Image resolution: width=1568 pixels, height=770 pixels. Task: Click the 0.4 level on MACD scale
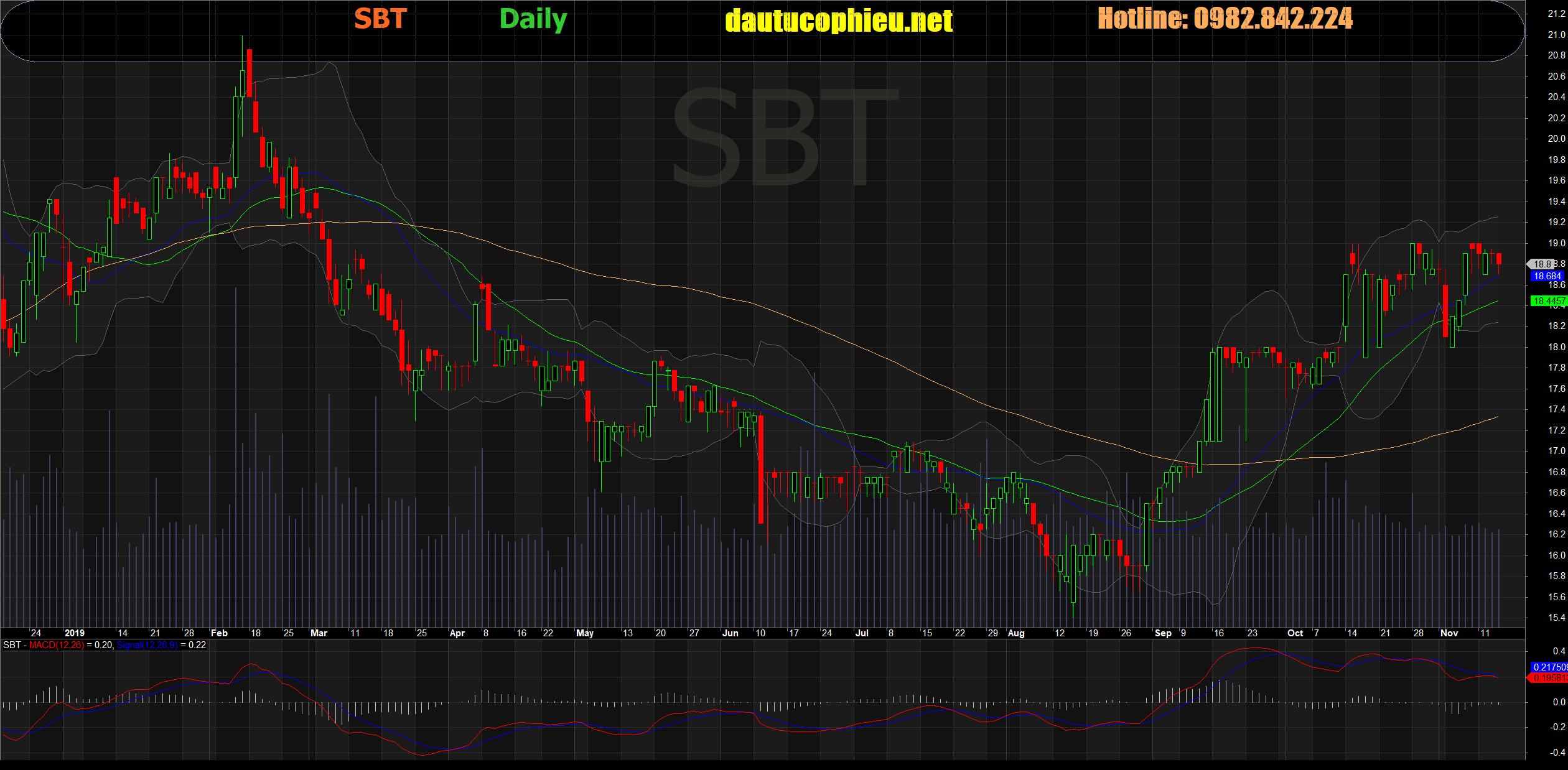[x=1559, y=651]
